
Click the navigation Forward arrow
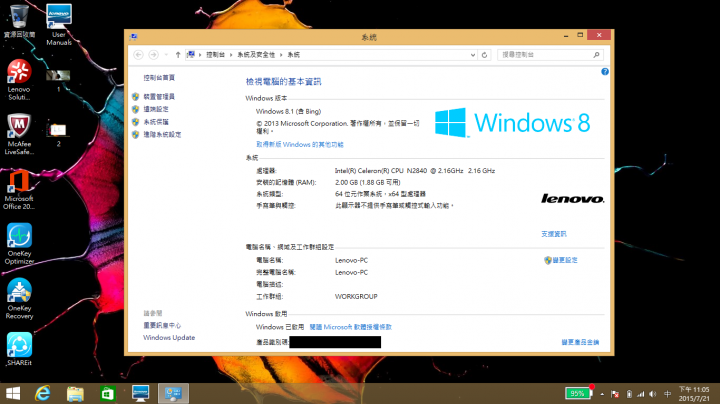click(153, 55)
